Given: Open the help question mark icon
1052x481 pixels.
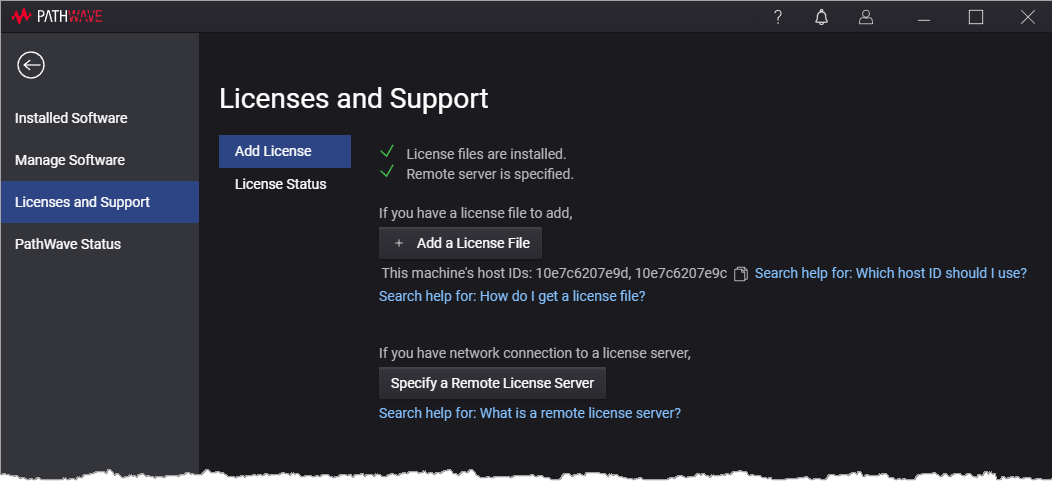Looking at the screenshot, I should click(778, 17).
